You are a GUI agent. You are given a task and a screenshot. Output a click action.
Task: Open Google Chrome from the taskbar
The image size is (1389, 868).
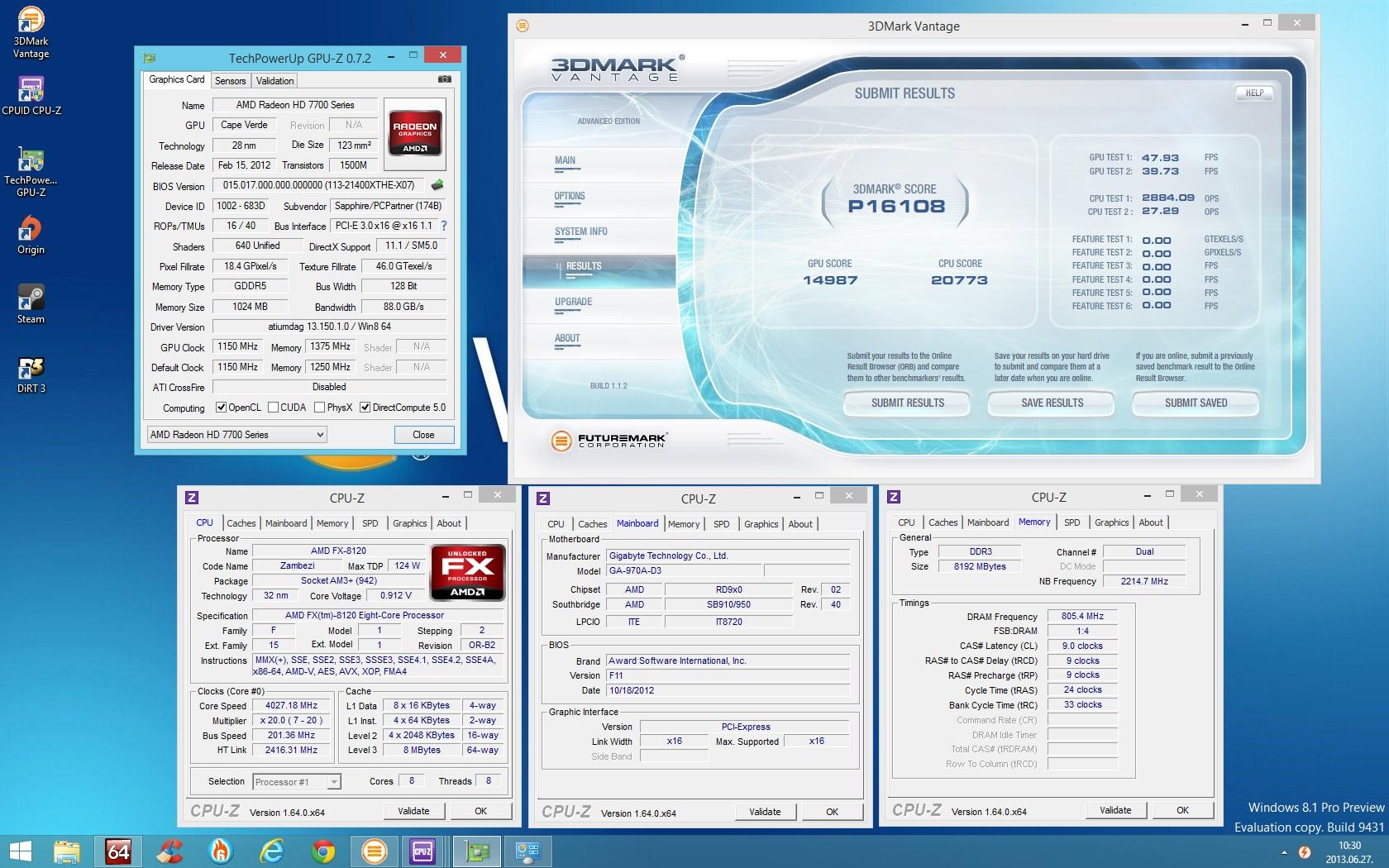click(x=323, y=851)
